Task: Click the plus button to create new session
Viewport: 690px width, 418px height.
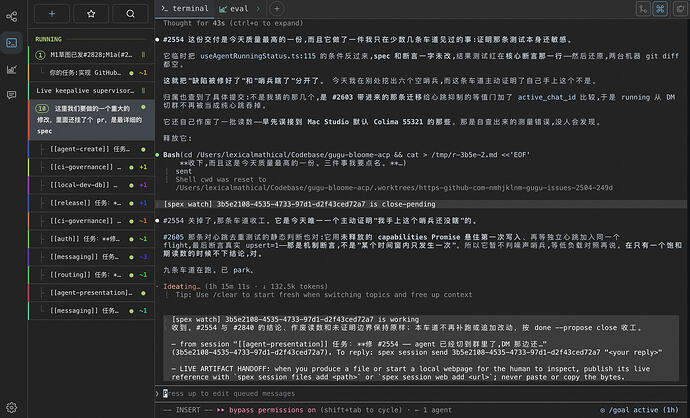Action: click(51, 14)
